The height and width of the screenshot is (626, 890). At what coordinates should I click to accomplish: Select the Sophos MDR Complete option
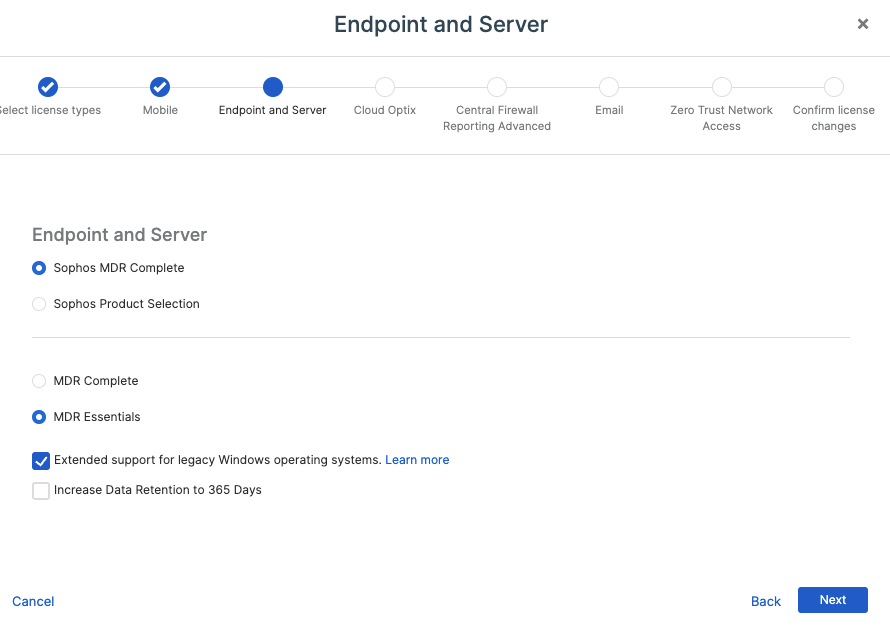click(x=38, y=267)
